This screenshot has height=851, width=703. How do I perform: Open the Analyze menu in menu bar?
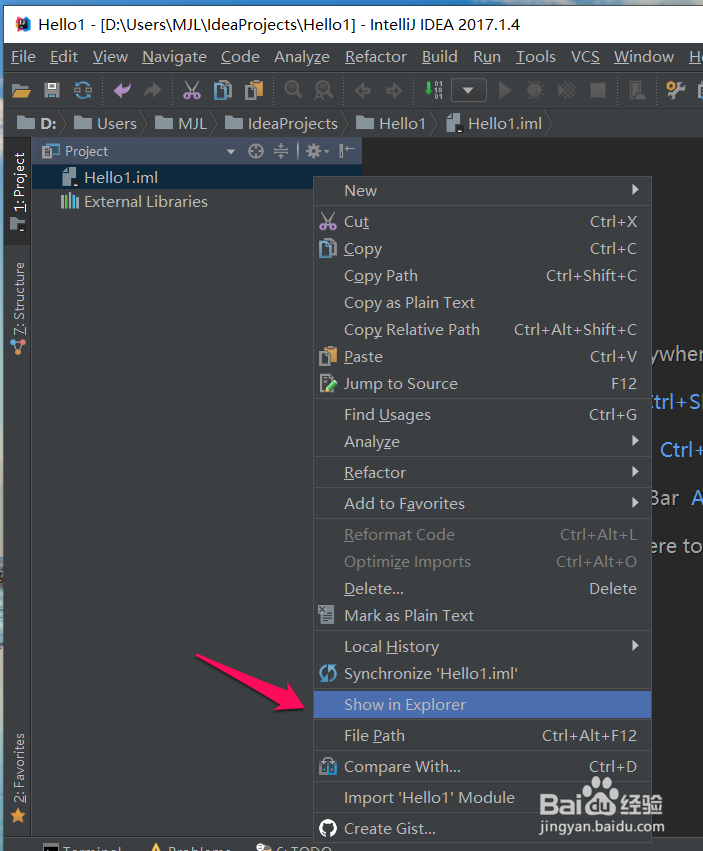(302, 57)
